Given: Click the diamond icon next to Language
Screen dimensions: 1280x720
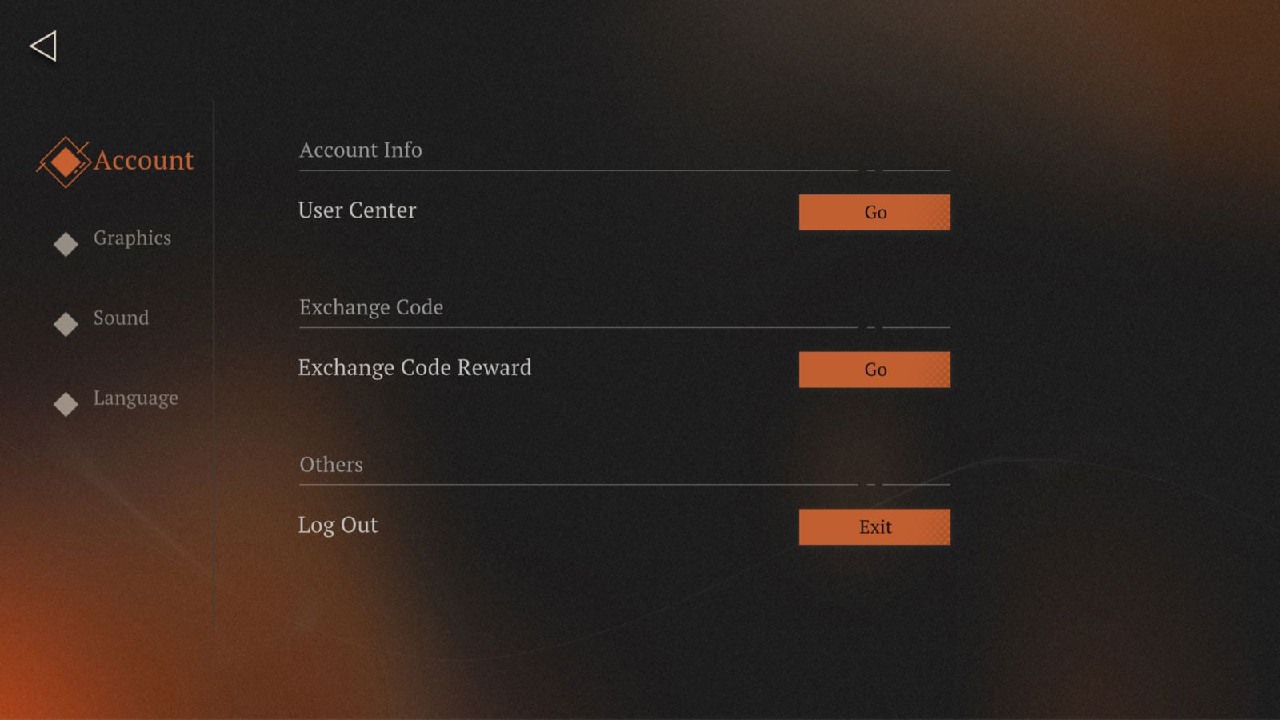Looking at the screenshot, I should click(x=65, y=403).
